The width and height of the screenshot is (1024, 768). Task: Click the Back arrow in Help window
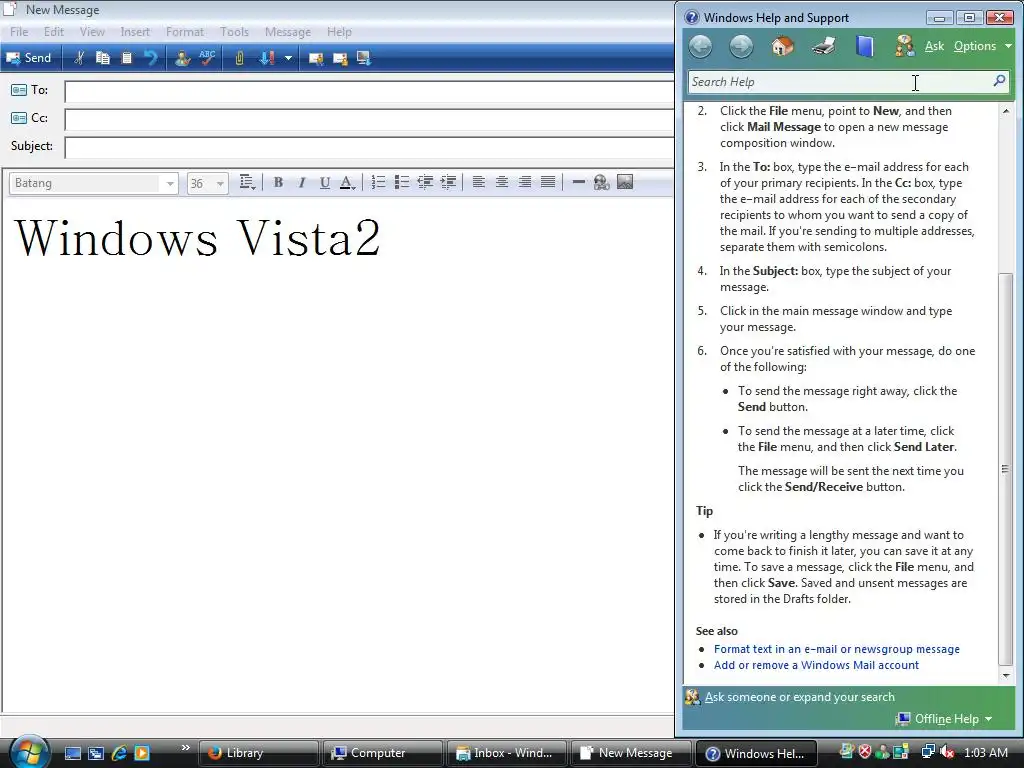click(x=700, y=46)
